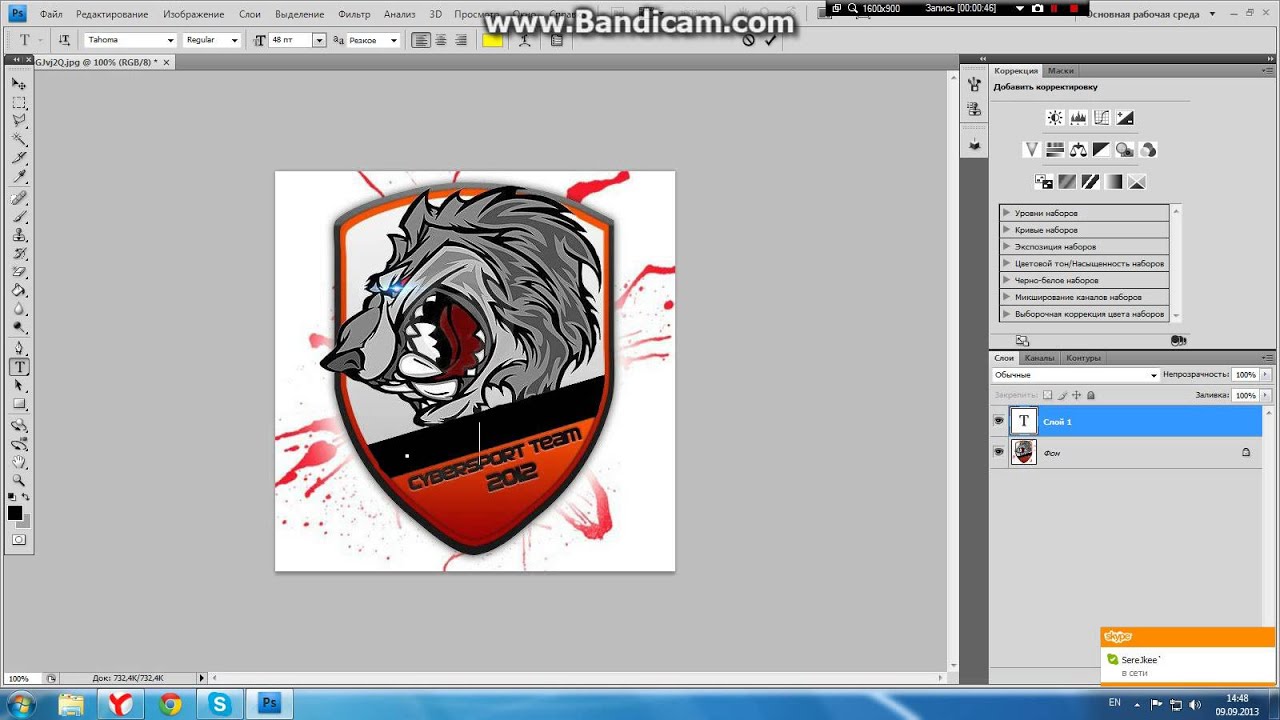Select the Healing Brush tool

coord(19,198)
